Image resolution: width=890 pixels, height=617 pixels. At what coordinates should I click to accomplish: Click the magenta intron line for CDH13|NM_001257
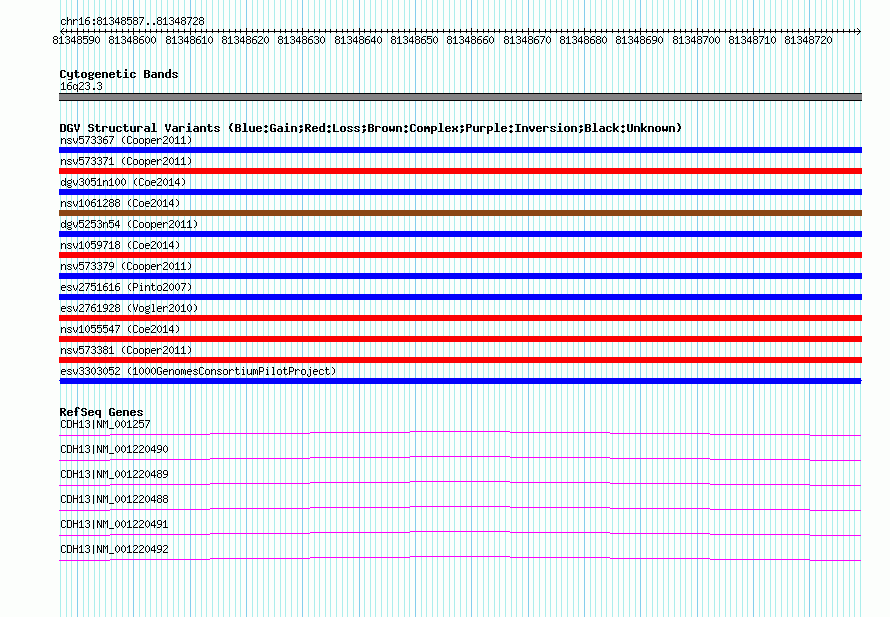coord(460,434)
